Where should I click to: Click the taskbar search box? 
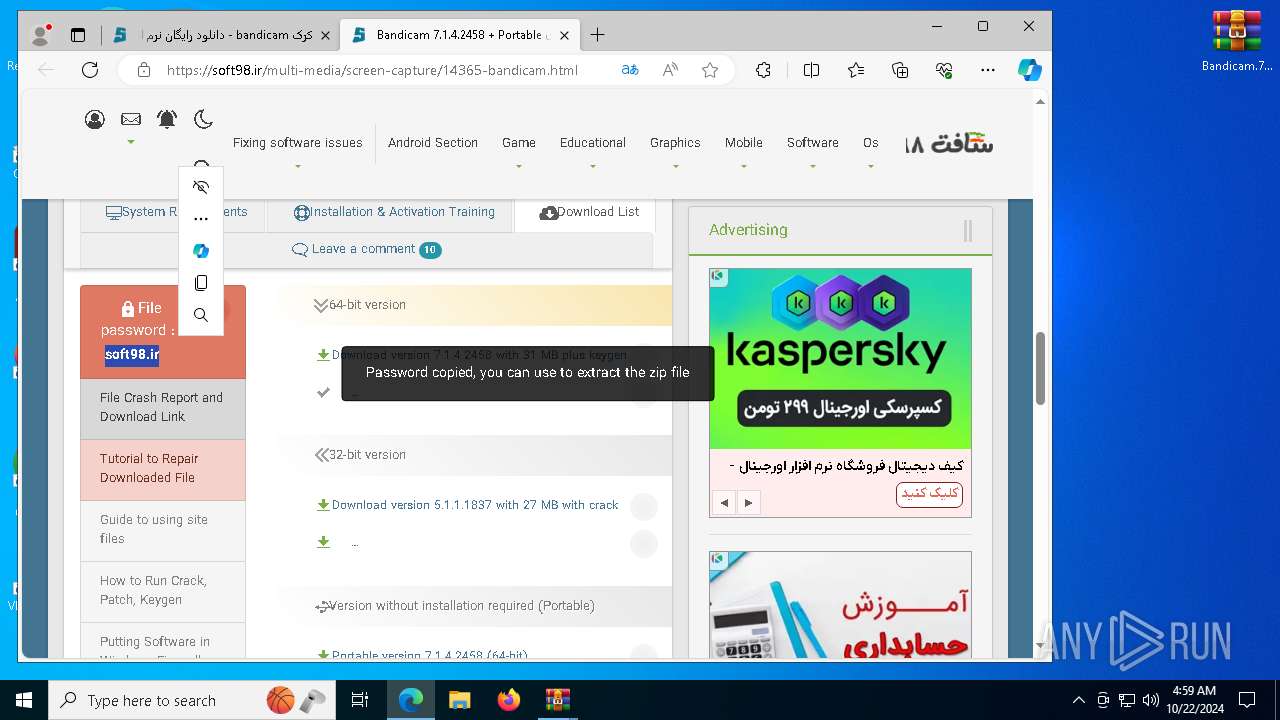tap(192, 700)
